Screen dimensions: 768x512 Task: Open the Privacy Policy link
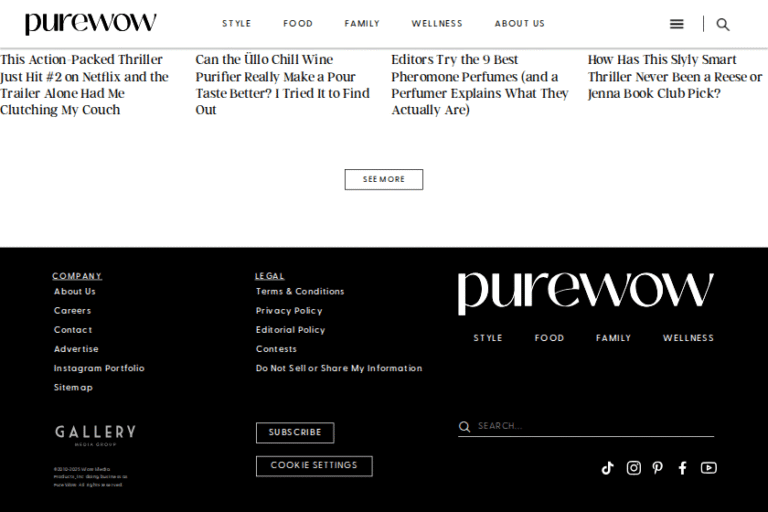(x=289, y=311)
